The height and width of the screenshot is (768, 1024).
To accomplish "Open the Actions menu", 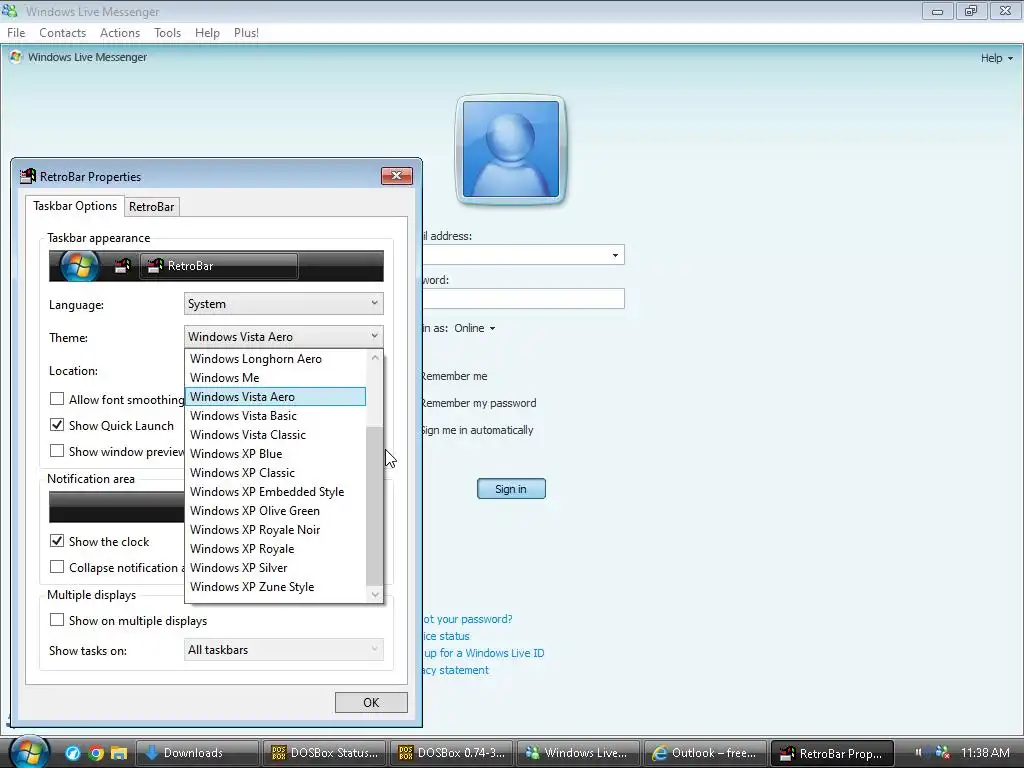I will point(120,33).
